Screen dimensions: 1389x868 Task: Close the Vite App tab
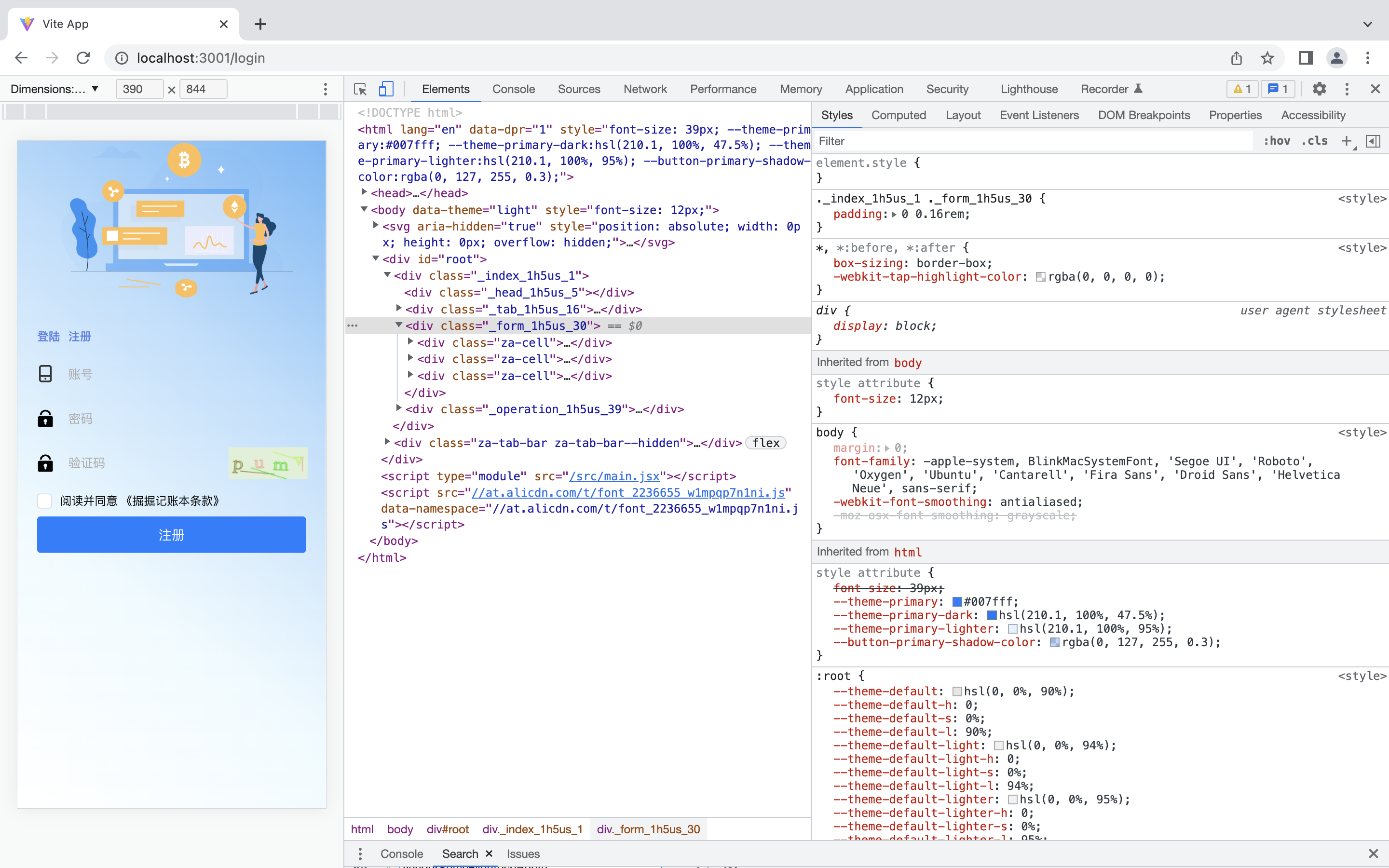[224, 24]
